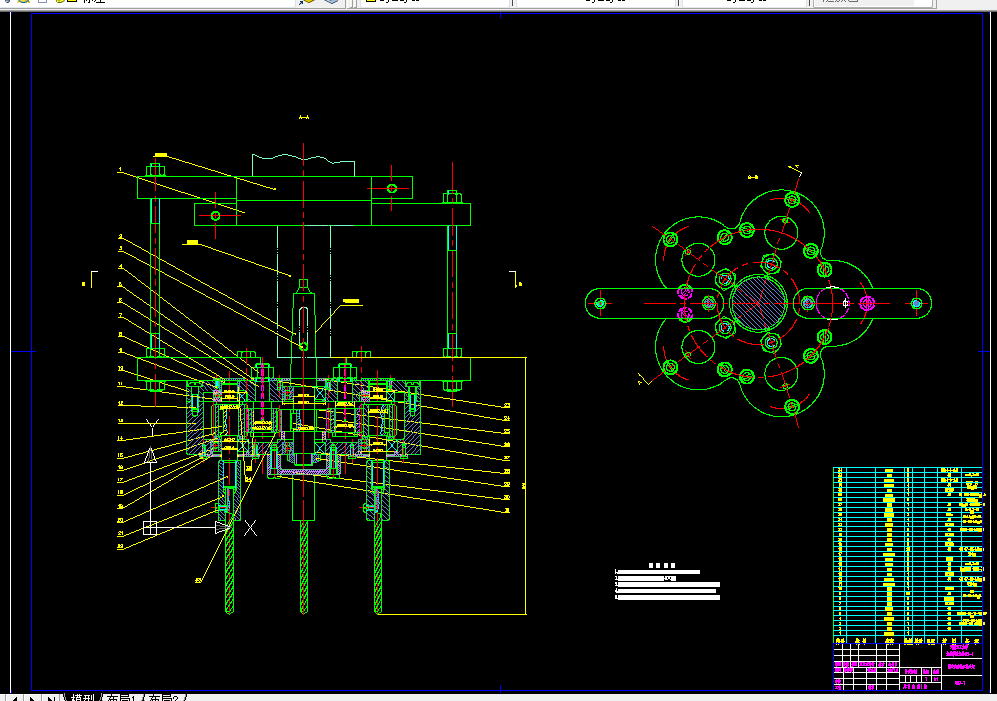
Task: Select the hatched central shaft circle in the plan view
Action: [x=759, y=303]
